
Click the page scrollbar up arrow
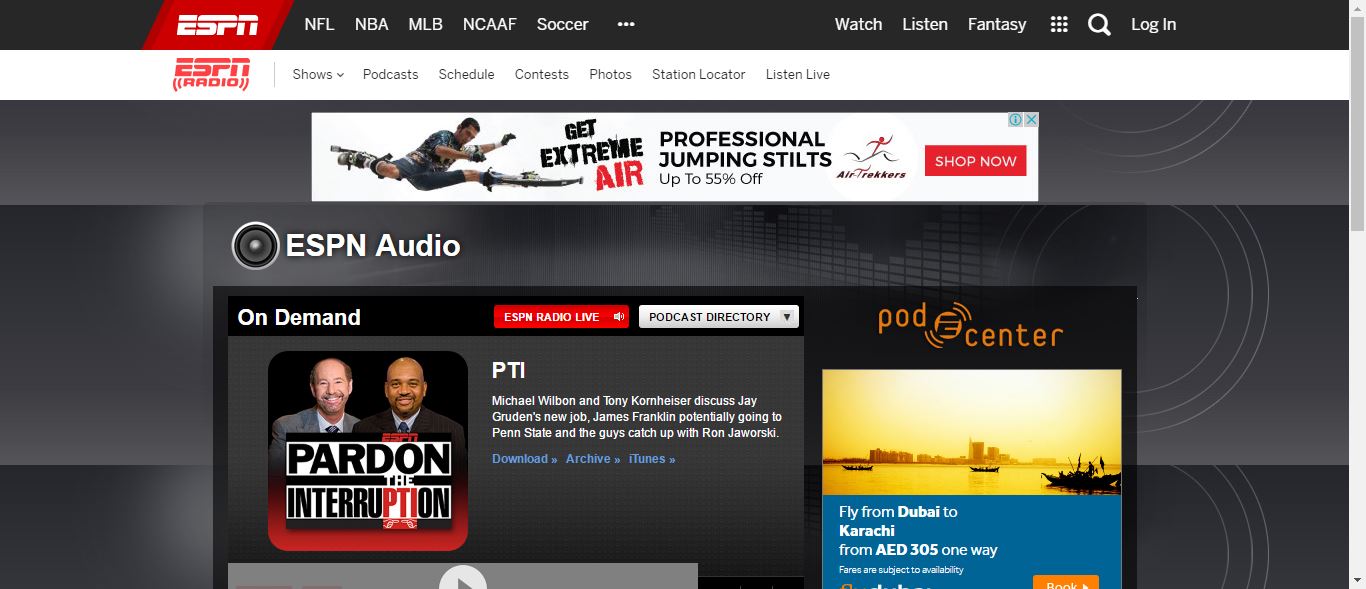pyautogui.click(x=1358, y=8)
